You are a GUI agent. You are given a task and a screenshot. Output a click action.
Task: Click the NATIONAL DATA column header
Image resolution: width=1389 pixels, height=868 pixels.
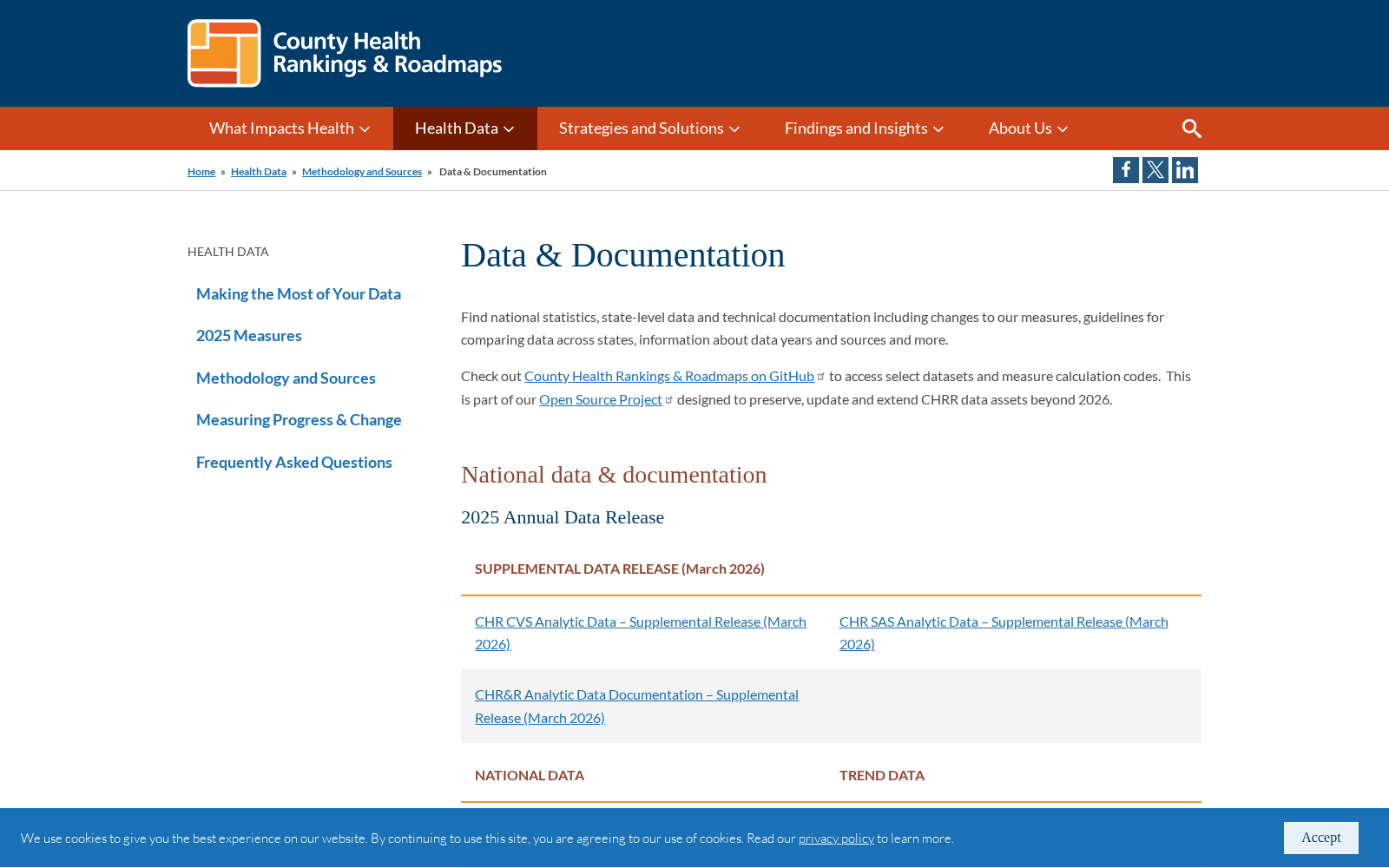(x=530, y=775)
